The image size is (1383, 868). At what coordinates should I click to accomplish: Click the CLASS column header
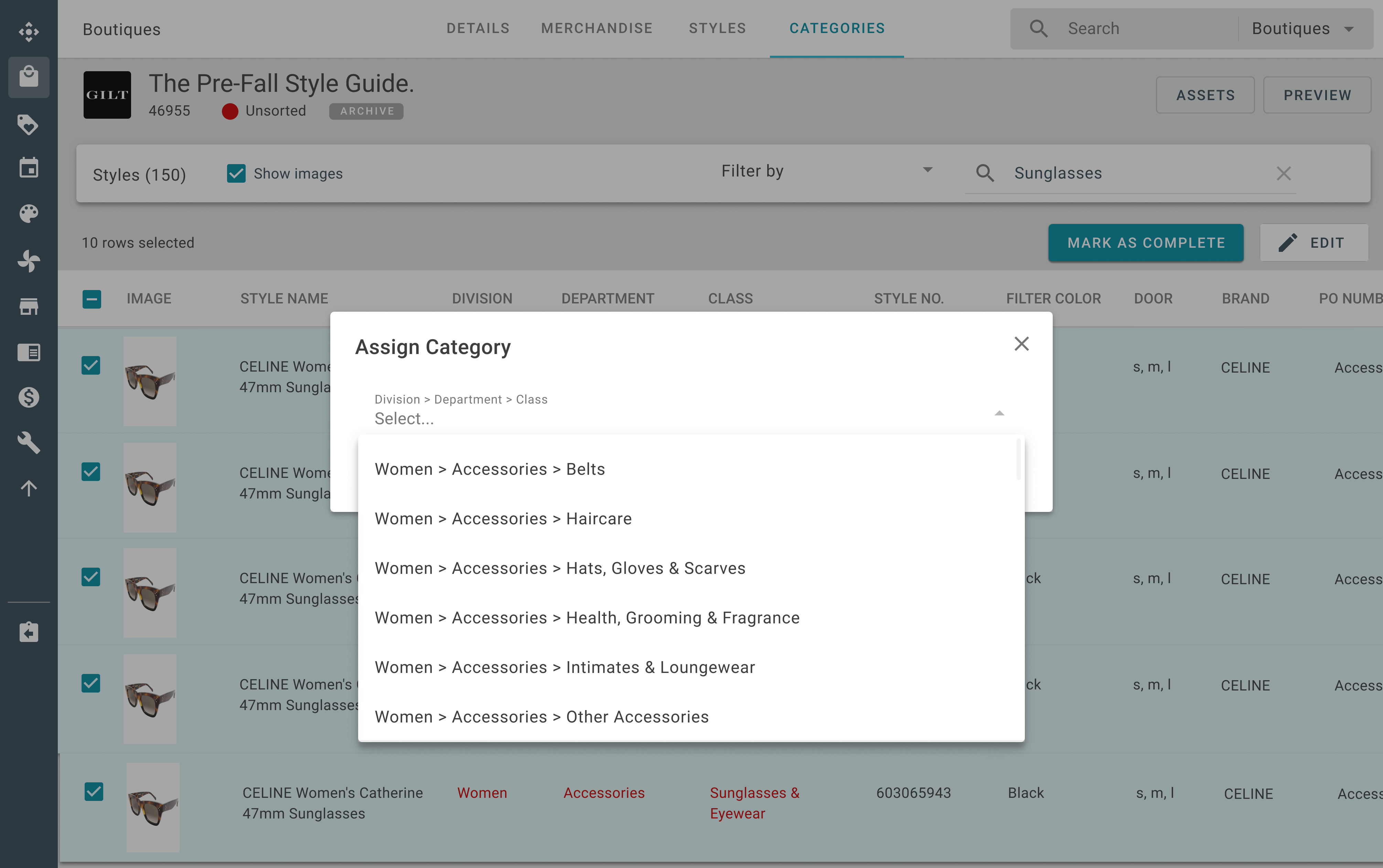(x=730, y=299)
